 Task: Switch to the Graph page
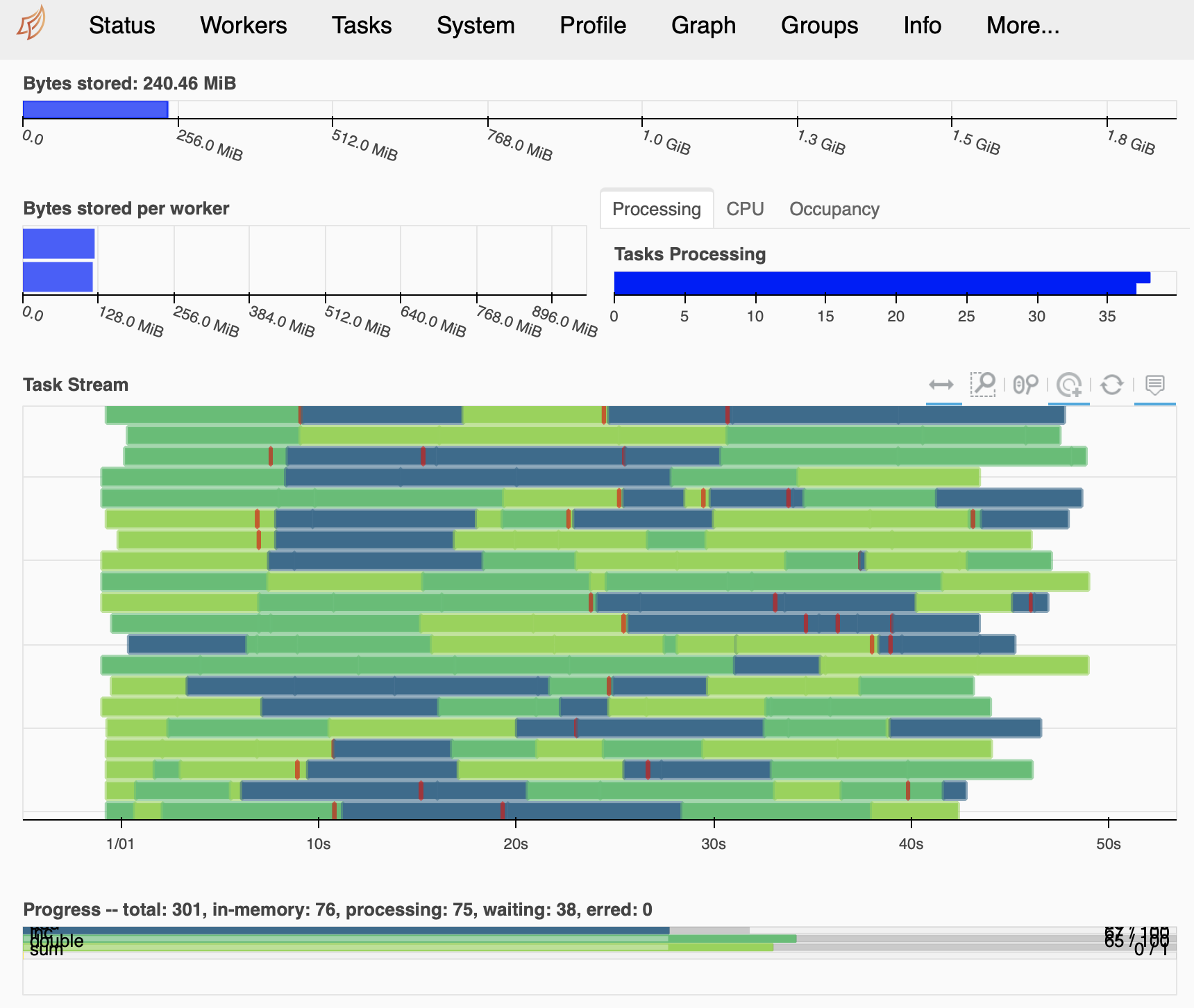coord(703,26)
